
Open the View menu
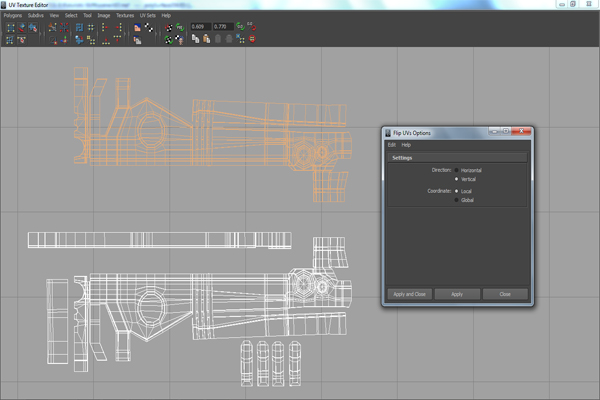[54, 16]
